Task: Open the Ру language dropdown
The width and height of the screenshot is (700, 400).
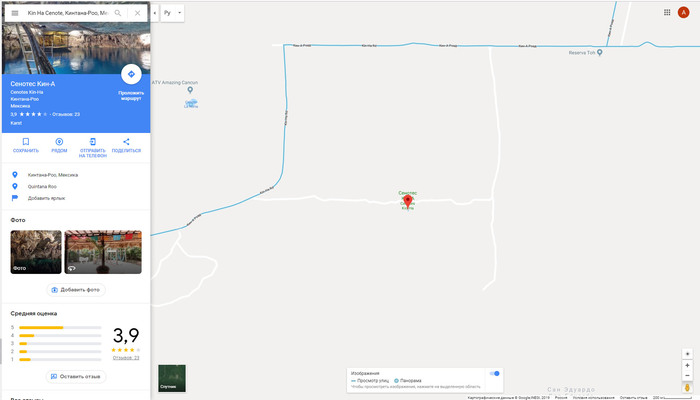Action: tap(172, 13)
